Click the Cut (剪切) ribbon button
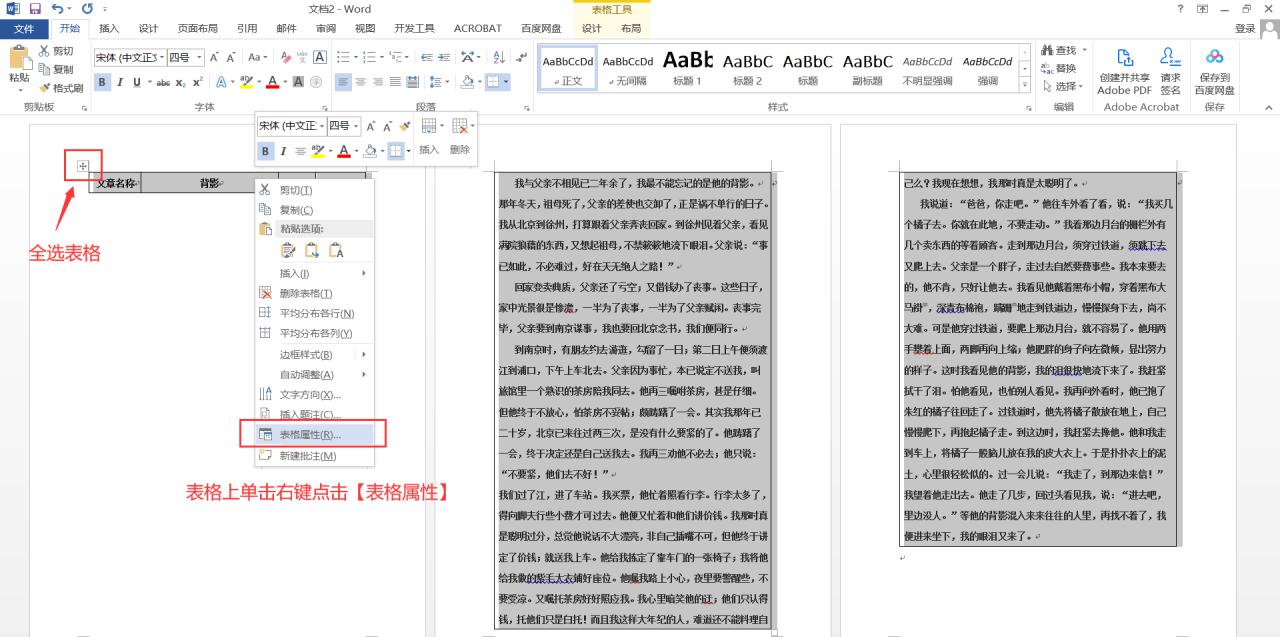 tap(56, 51)
